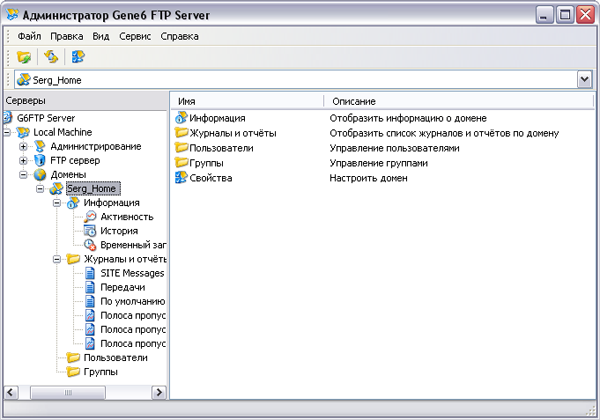This screenshot has height=420, width=600.
Task: Click the Описание column header
Action: [459, 101]
